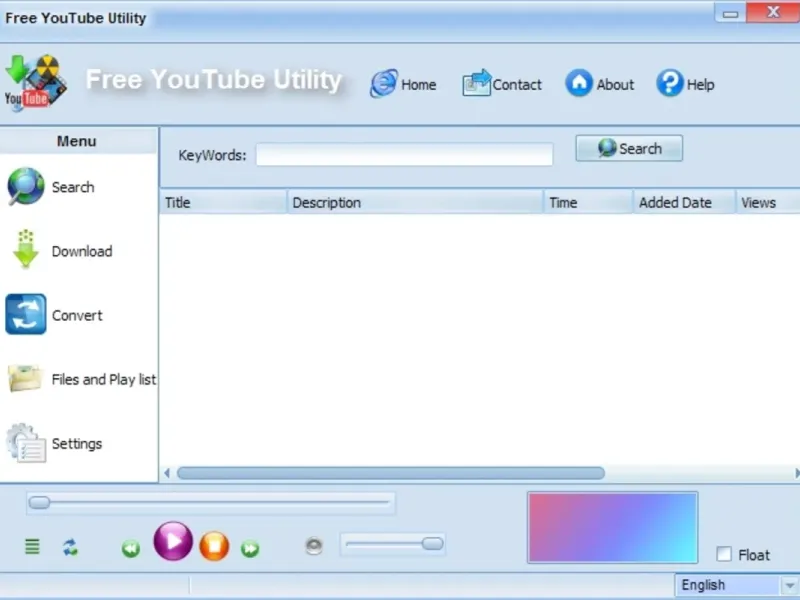Click the Contact link text

click(x=517, y=85)
